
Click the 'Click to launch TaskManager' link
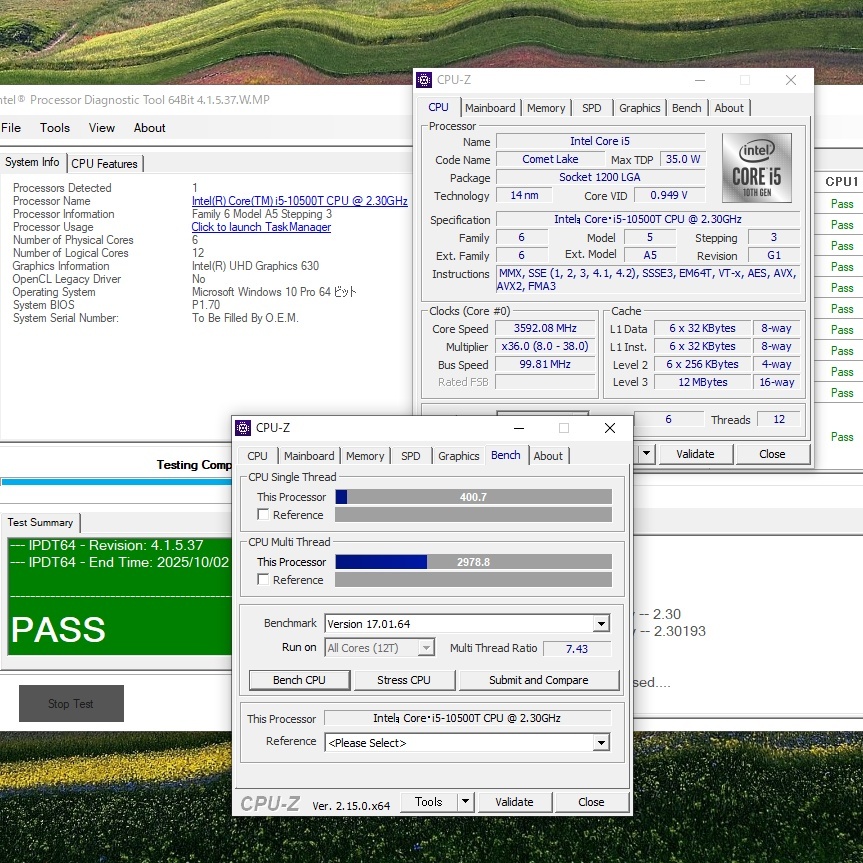coord(261,227)
